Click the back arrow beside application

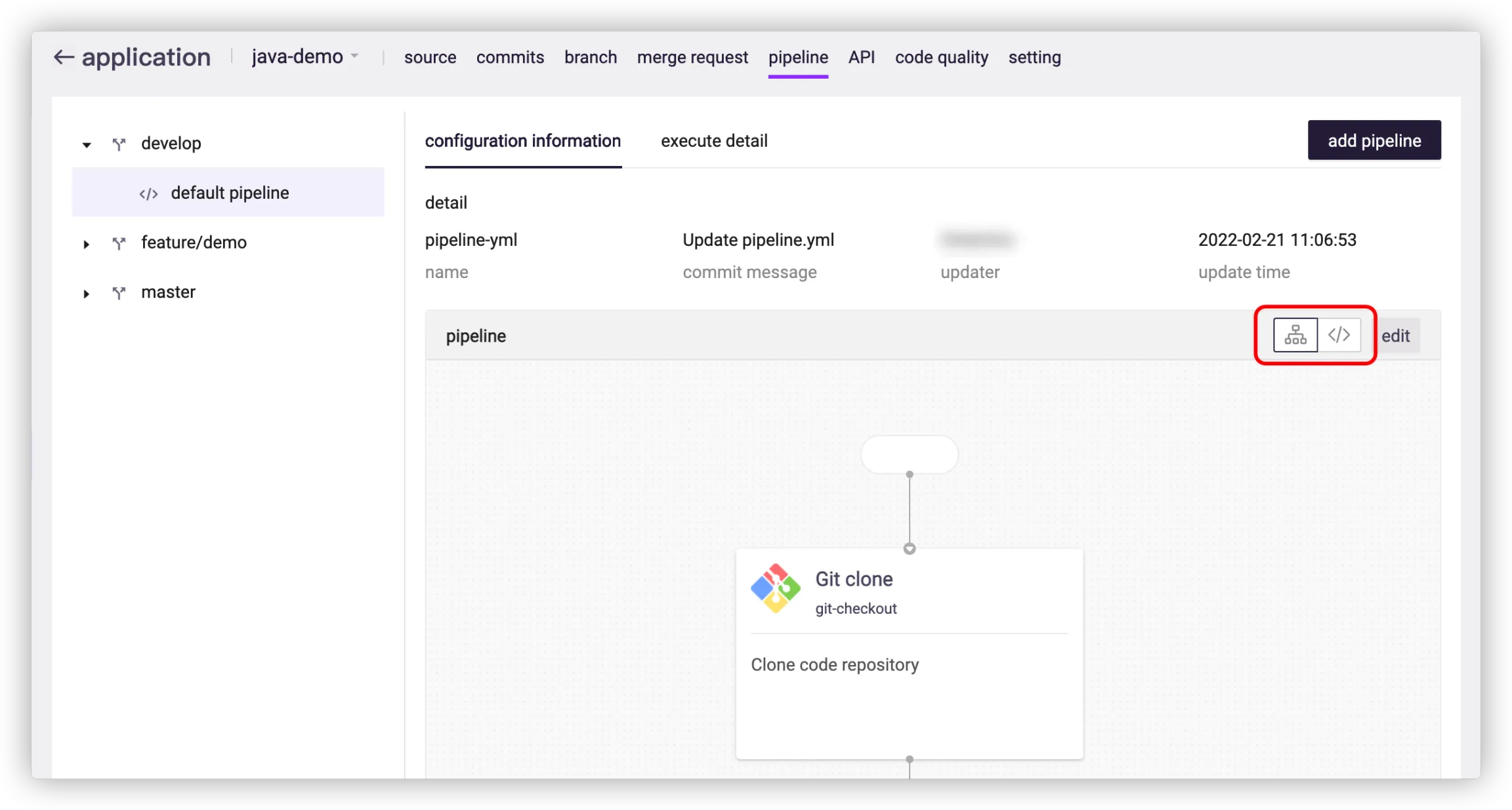coord(63,58)
